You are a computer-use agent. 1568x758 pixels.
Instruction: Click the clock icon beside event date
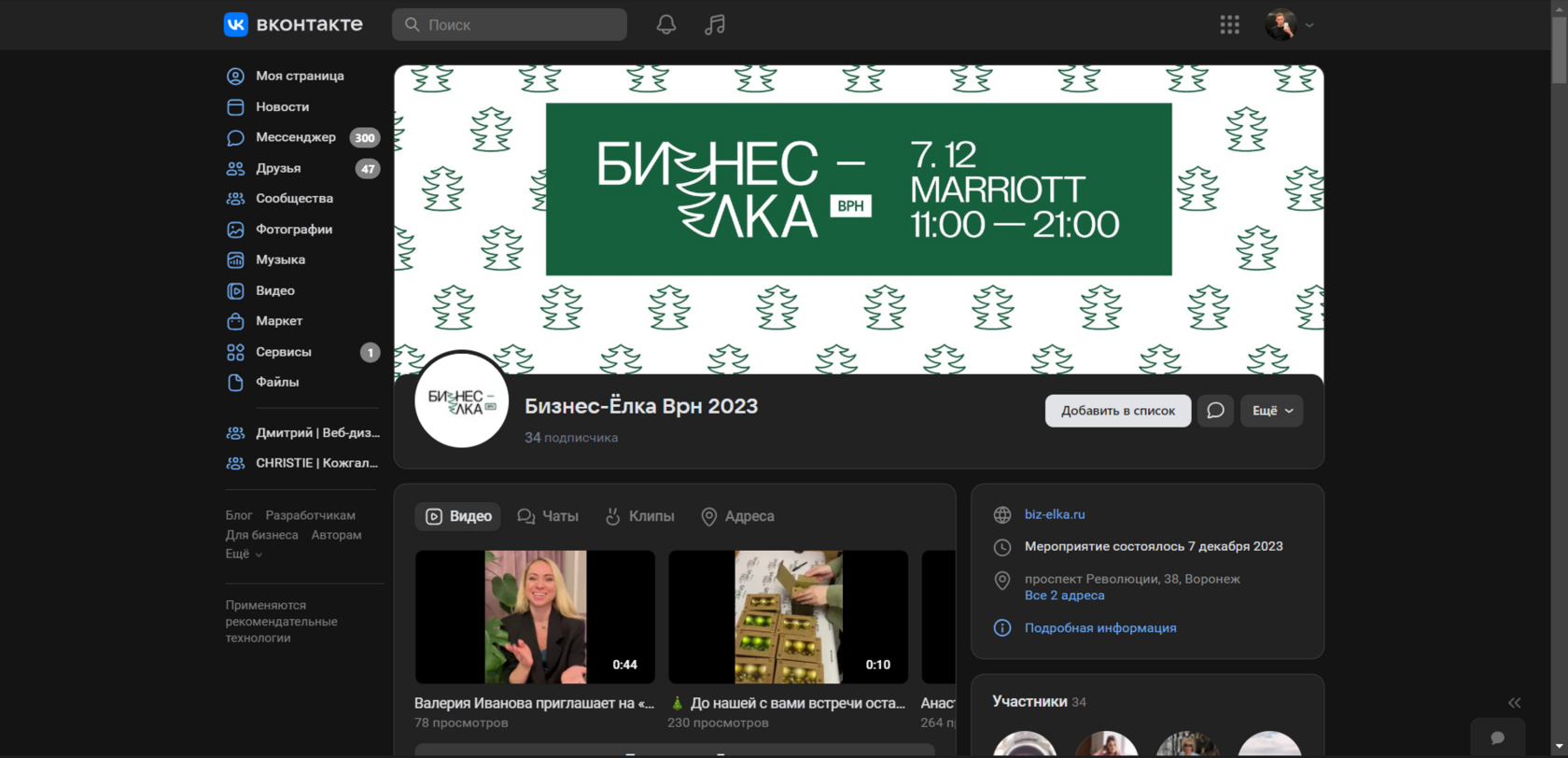pyautogui.click(x=1002, y=547)
